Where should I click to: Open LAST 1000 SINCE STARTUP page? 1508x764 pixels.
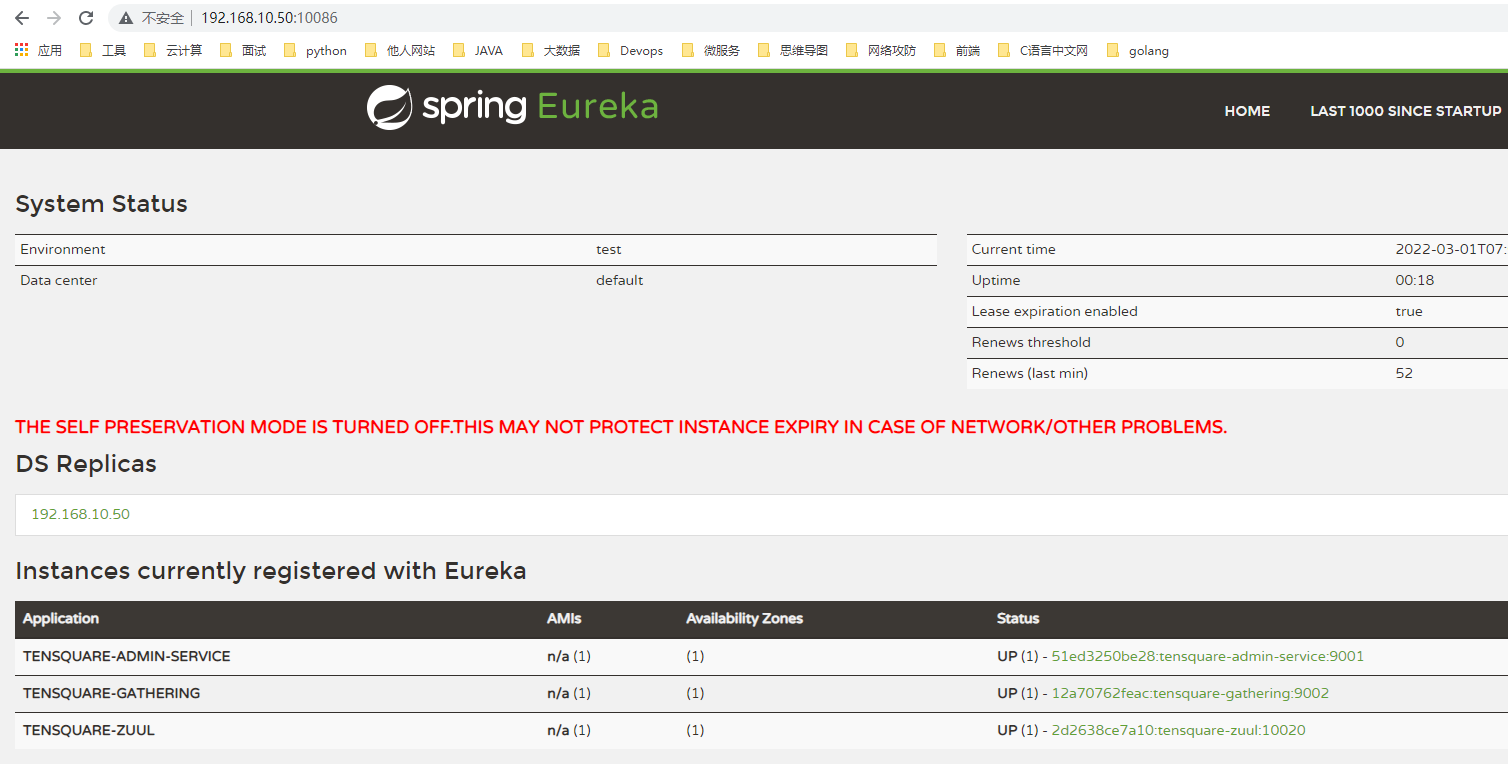(1406, 111)
